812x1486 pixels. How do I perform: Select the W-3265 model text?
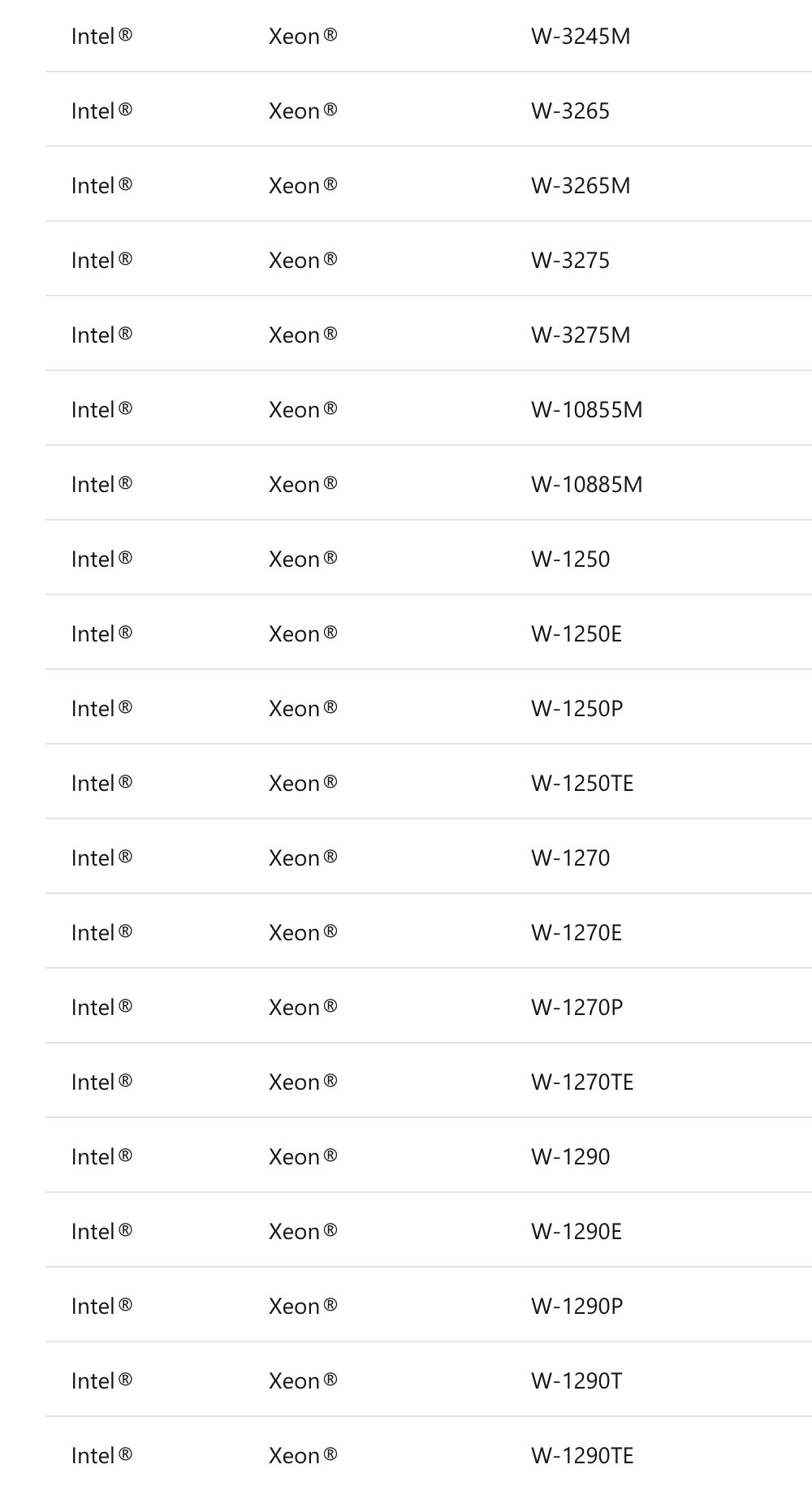pos(570,111)
